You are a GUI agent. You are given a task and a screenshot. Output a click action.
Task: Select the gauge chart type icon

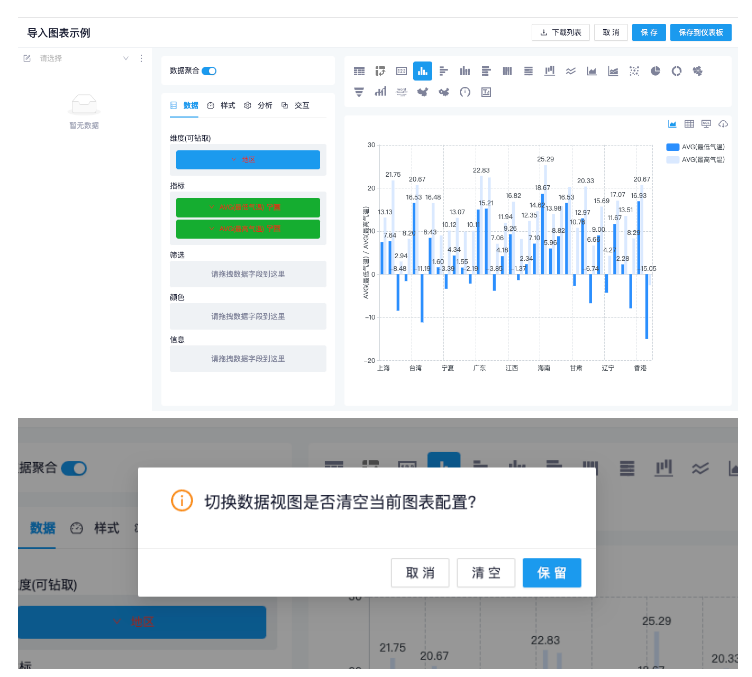click(x=465, y=92)
